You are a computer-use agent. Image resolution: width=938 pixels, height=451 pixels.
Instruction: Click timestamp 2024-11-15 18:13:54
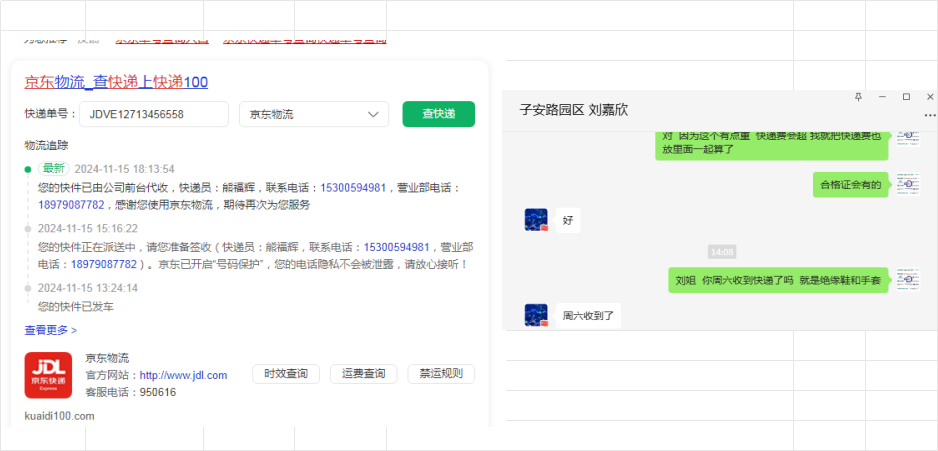(x=124, y=169)
